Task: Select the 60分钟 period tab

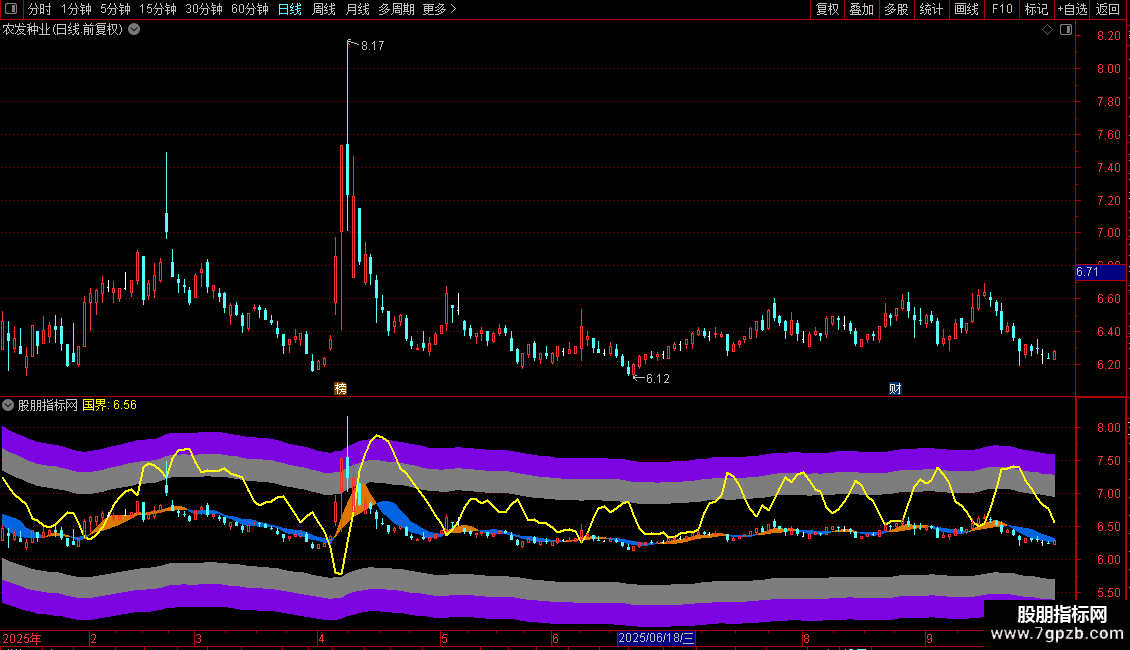Action: [250, 9]
